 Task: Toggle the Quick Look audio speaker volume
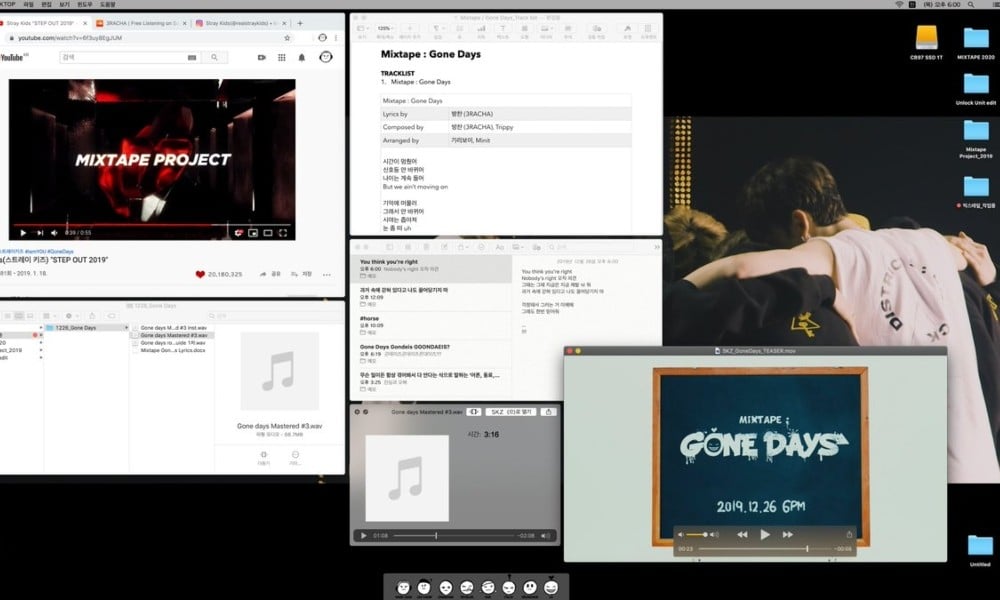(x=545, y=536)
